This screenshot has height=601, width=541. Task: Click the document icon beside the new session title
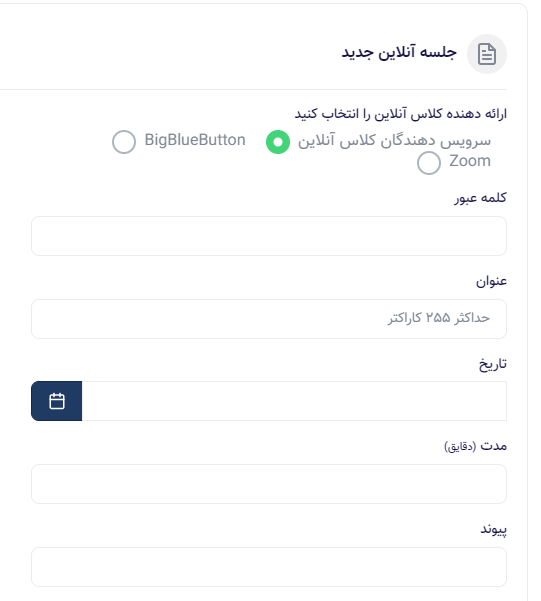(x=487, y=54)
